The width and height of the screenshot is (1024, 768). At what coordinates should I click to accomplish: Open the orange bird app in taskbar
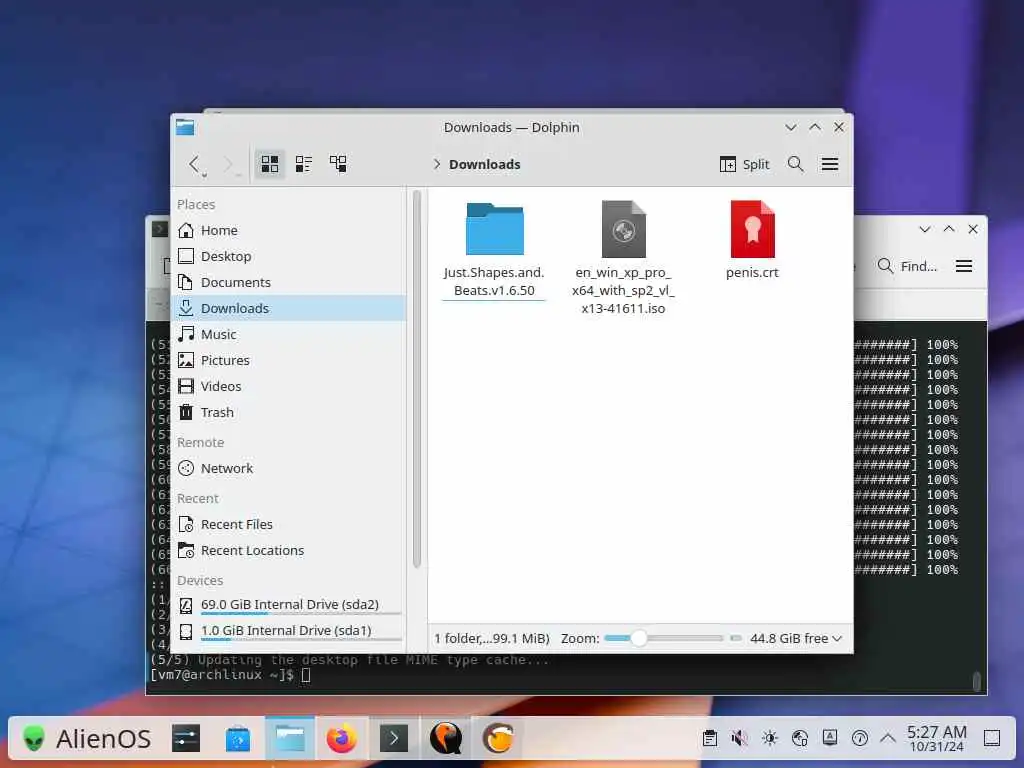click(498, 739)
